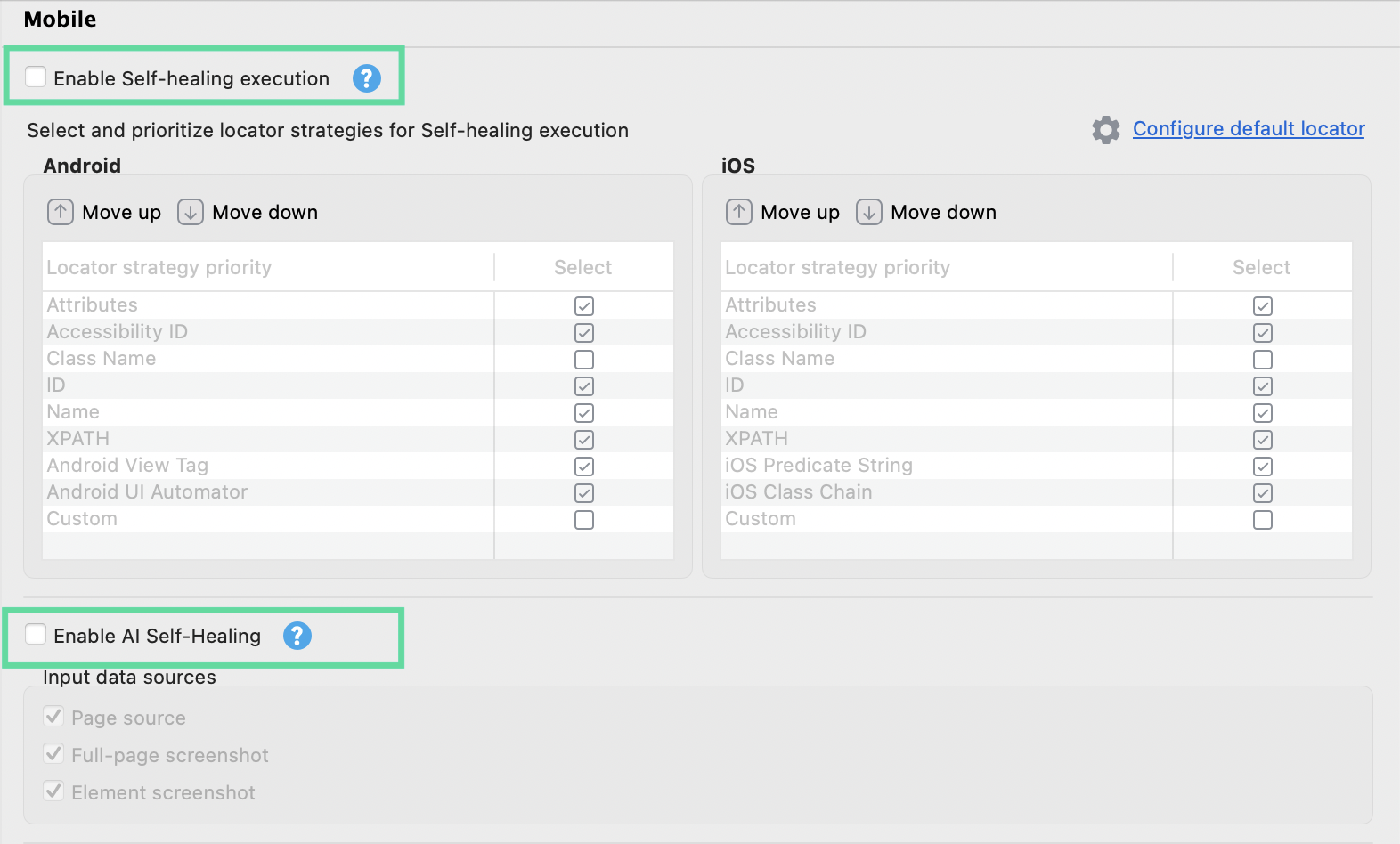Click Android Move down arrow icon
Screen dimensions: 1400x844
click(191, 212)
